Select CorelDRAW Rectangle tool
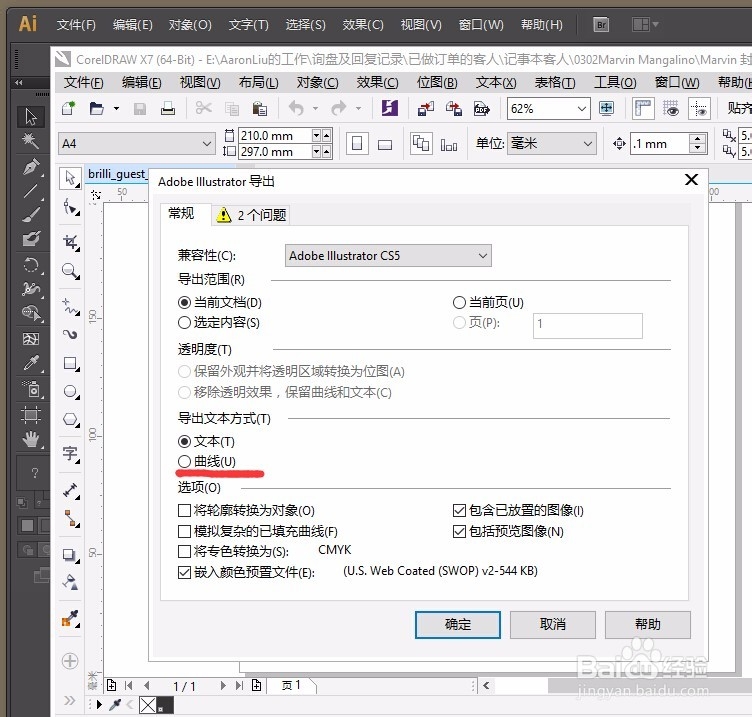The width and height of the screenshot is (752, 717). [71, 364]
